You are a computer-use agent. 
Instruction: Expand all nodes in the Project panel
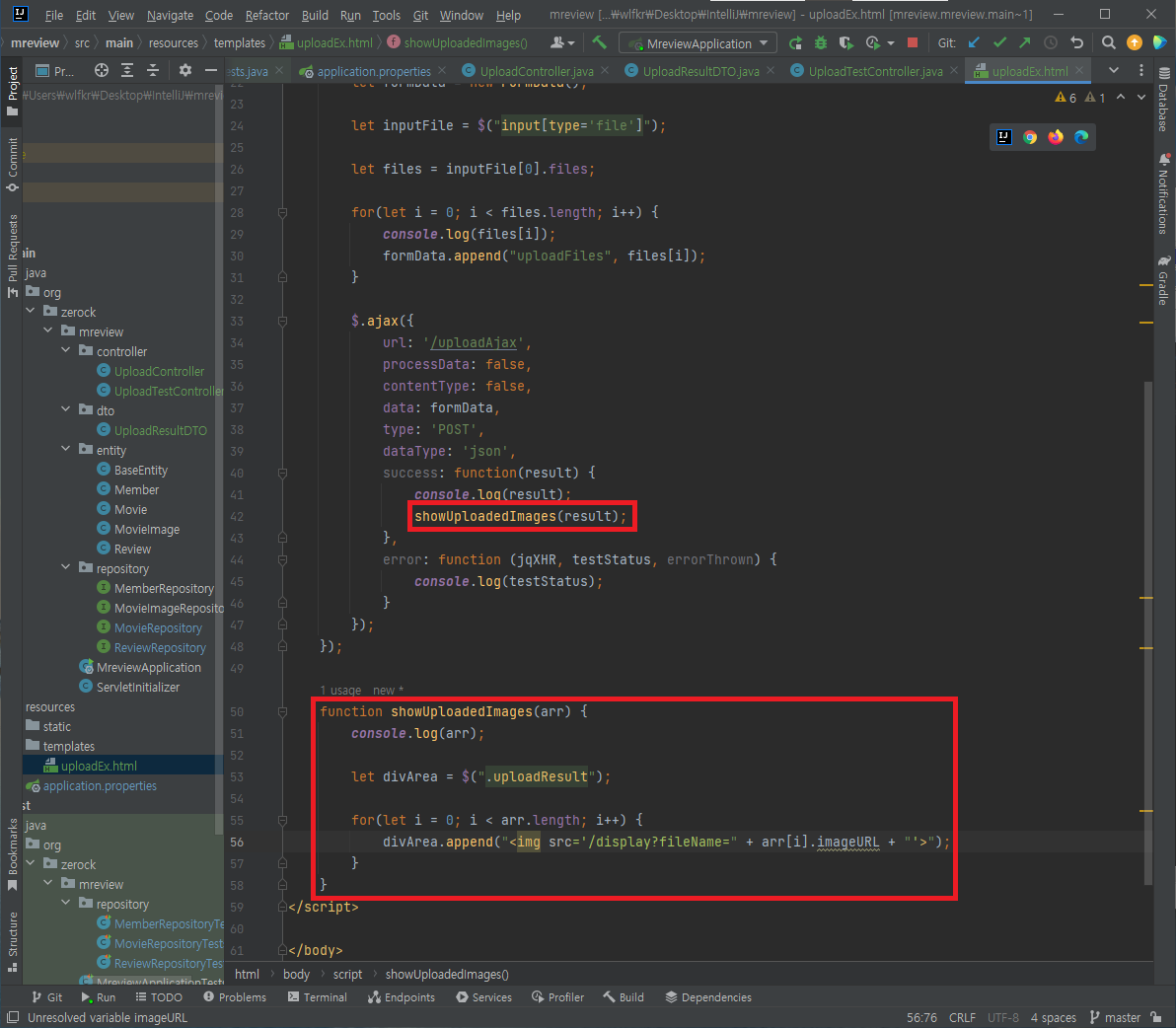coord(127,70)
